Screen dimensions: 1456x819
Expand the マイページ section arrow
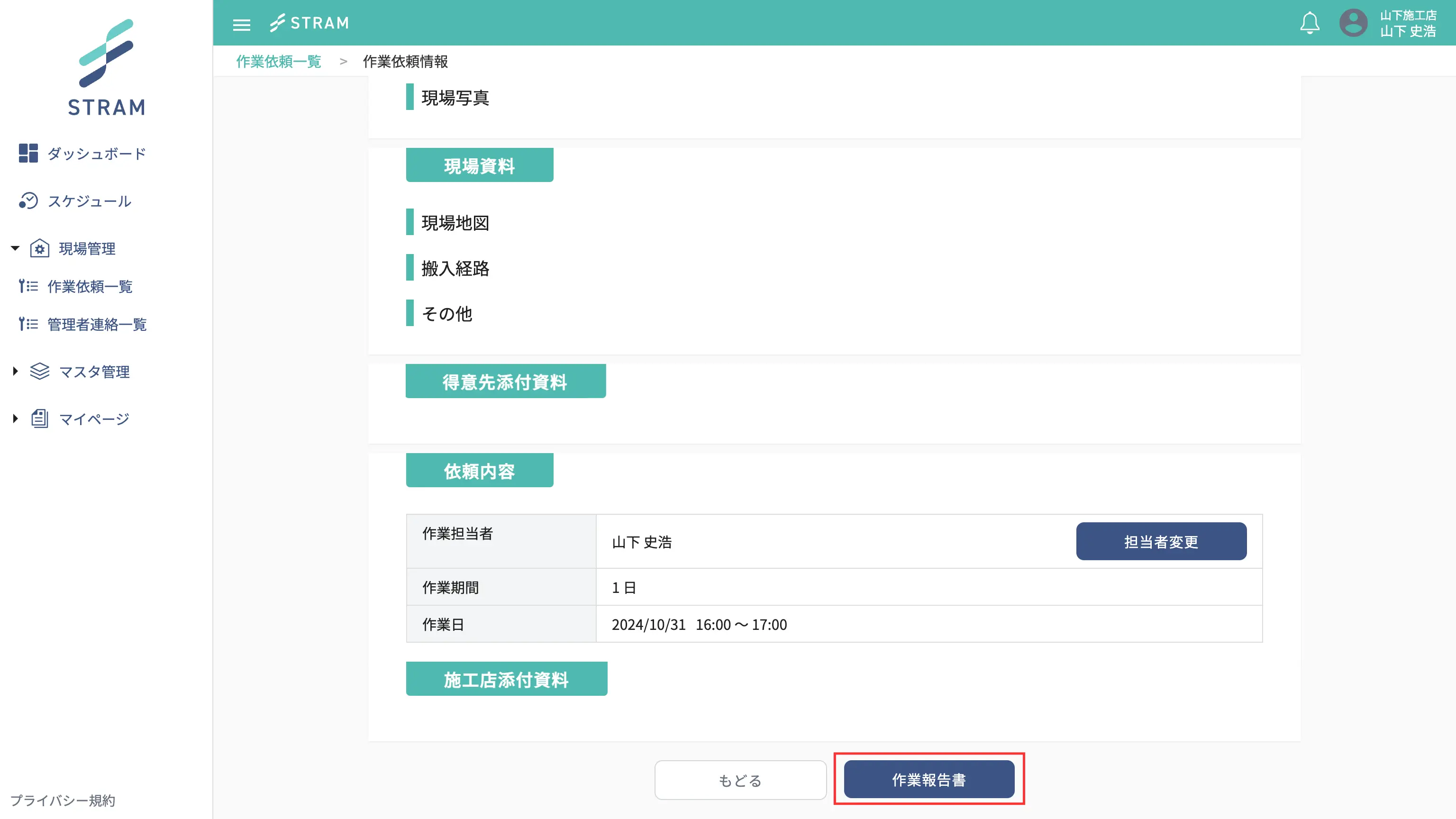[x=15, y=419]
